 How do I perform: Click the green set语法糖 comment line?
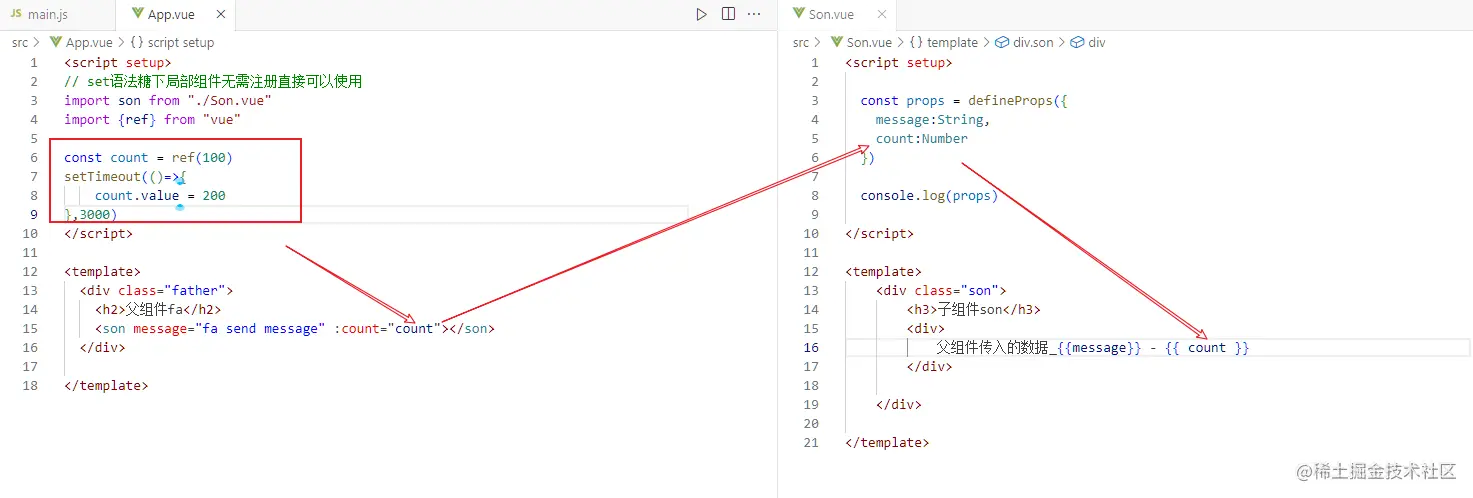(213, 81)
